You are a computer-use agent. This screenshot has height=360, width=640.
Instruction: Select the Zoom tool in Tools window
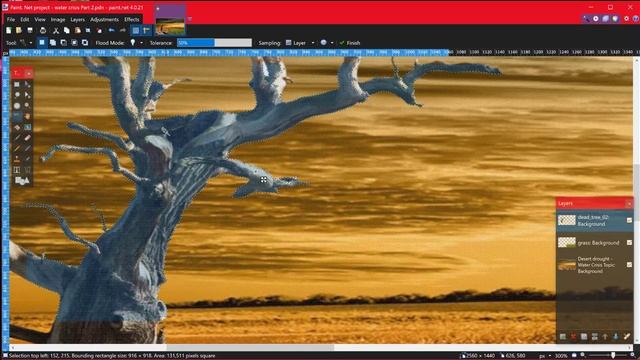pyautogui.click(x=27, y=106)
